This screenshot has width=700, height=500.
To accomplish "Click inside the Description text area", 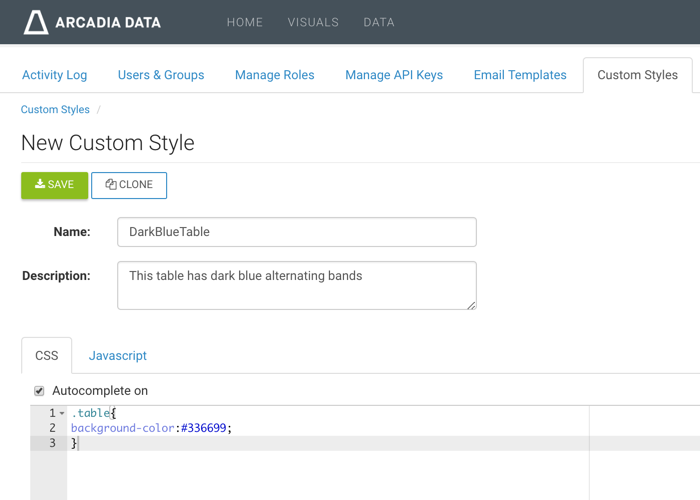I will click(296, 285).
